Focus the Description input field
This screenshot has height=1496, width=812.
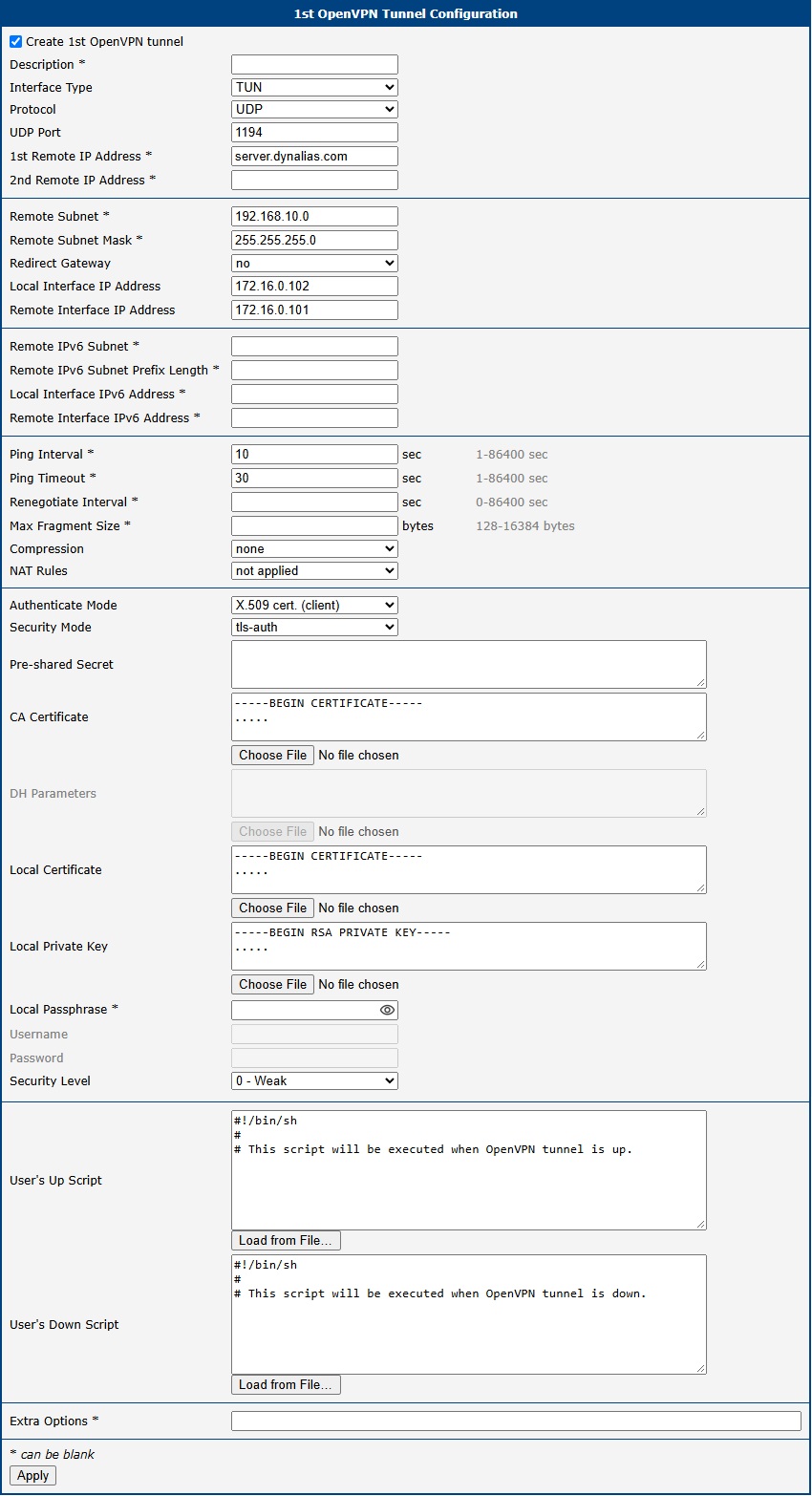[x=314, y=64]
